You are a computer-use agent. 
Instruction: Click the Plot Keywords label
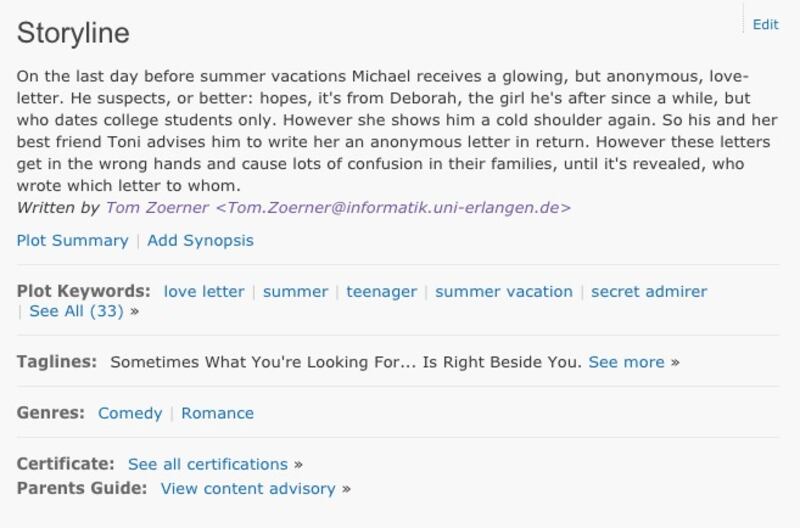tap(83, 292)
